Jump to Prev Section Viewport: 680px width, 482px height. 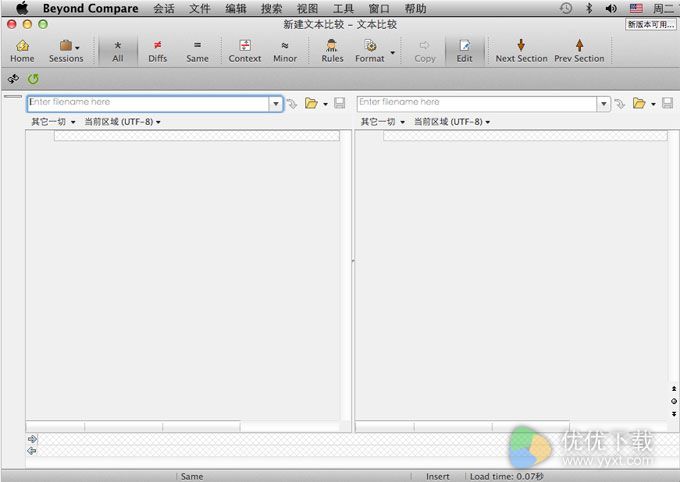579,51
